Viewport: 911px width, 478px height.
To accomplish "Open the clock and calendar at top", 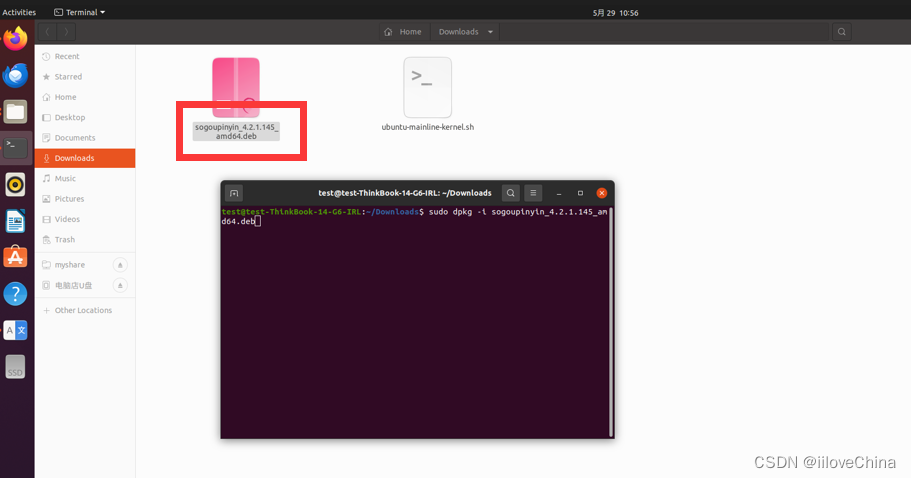I will tap(615, 13).
